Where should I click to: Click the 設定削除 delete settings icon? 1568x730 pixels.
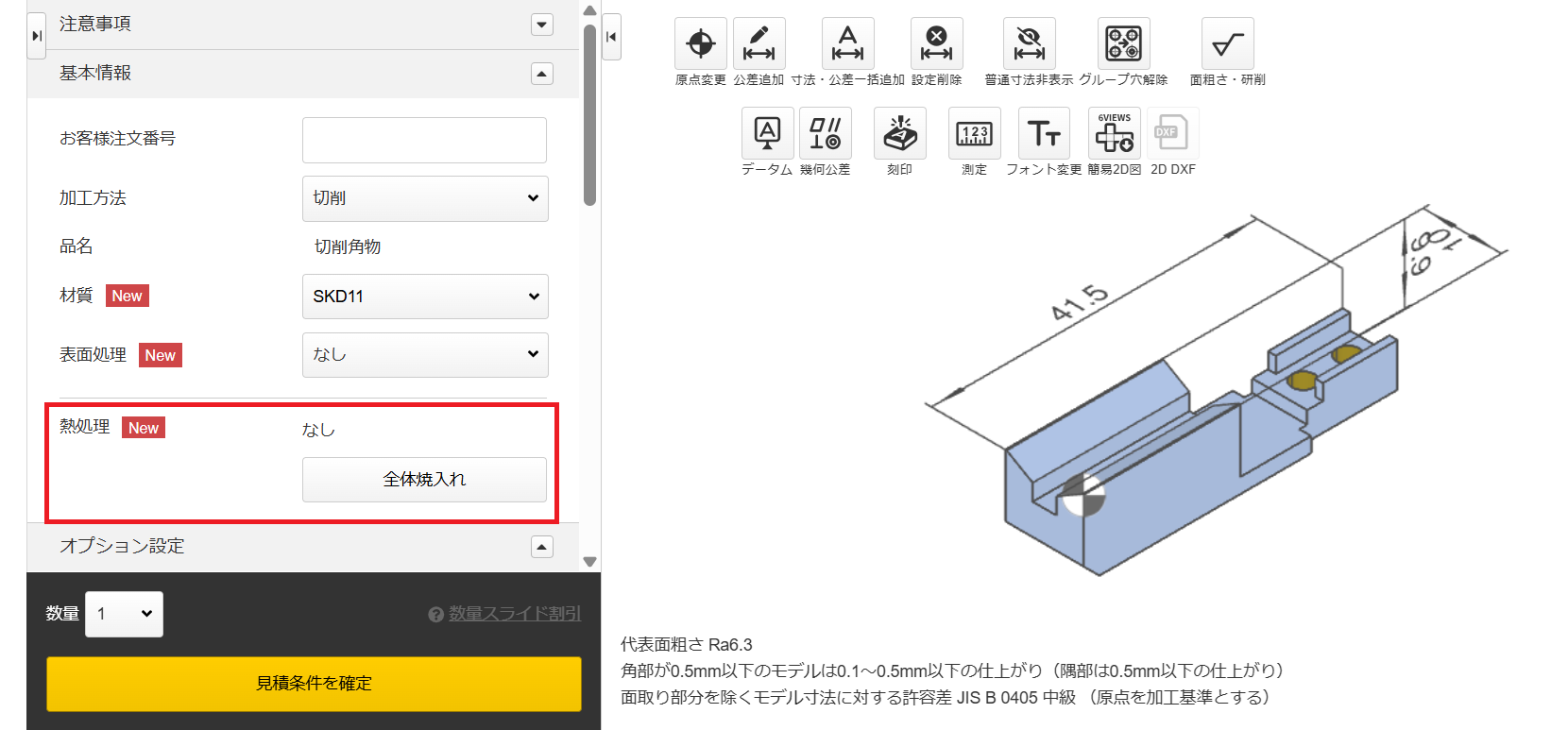click(936, 43)
